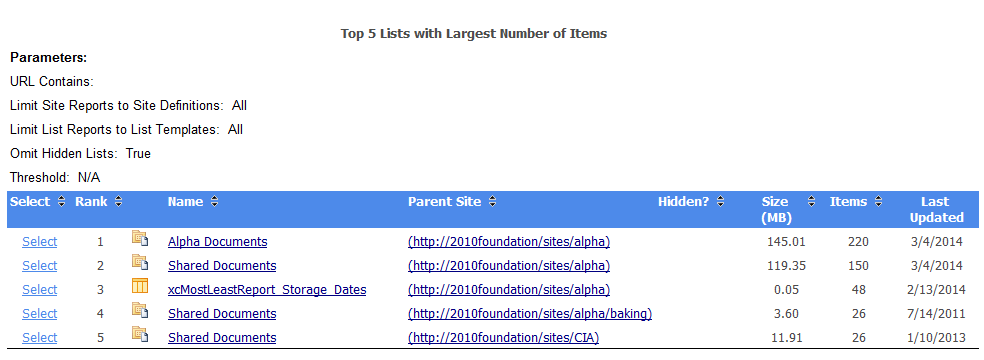
Task: Click Select link for rank 1 row
Action: pos(40,241)
